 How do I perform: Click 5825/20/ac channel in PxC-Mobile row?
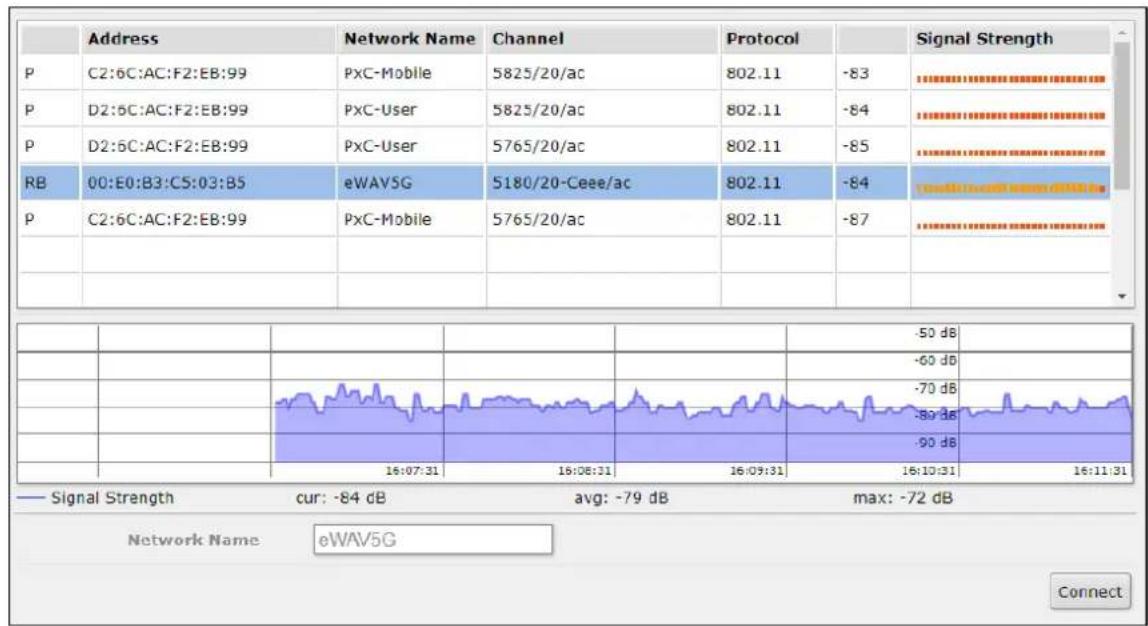pos(538,73)
